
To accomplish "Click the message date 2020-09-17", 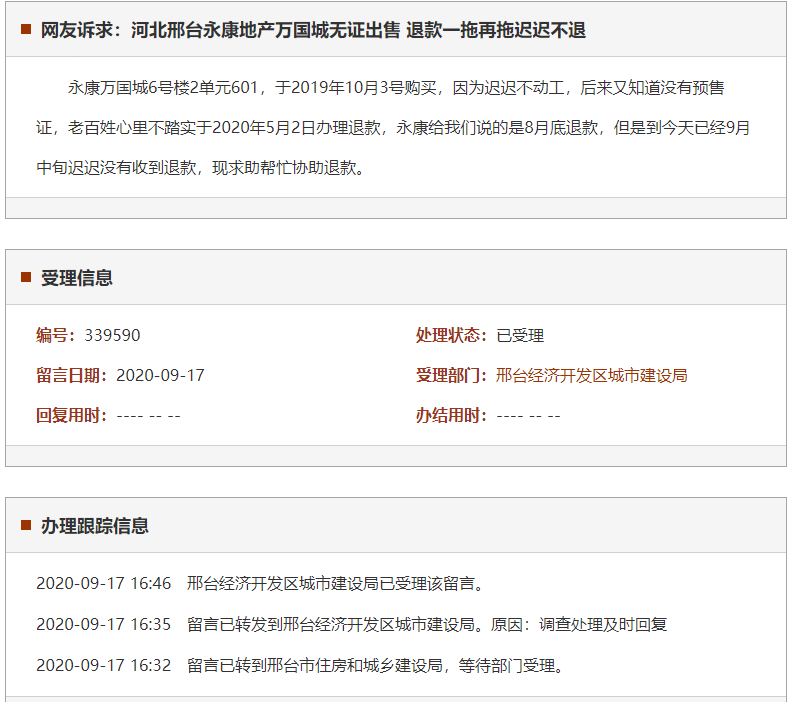I will pos(160,375).
